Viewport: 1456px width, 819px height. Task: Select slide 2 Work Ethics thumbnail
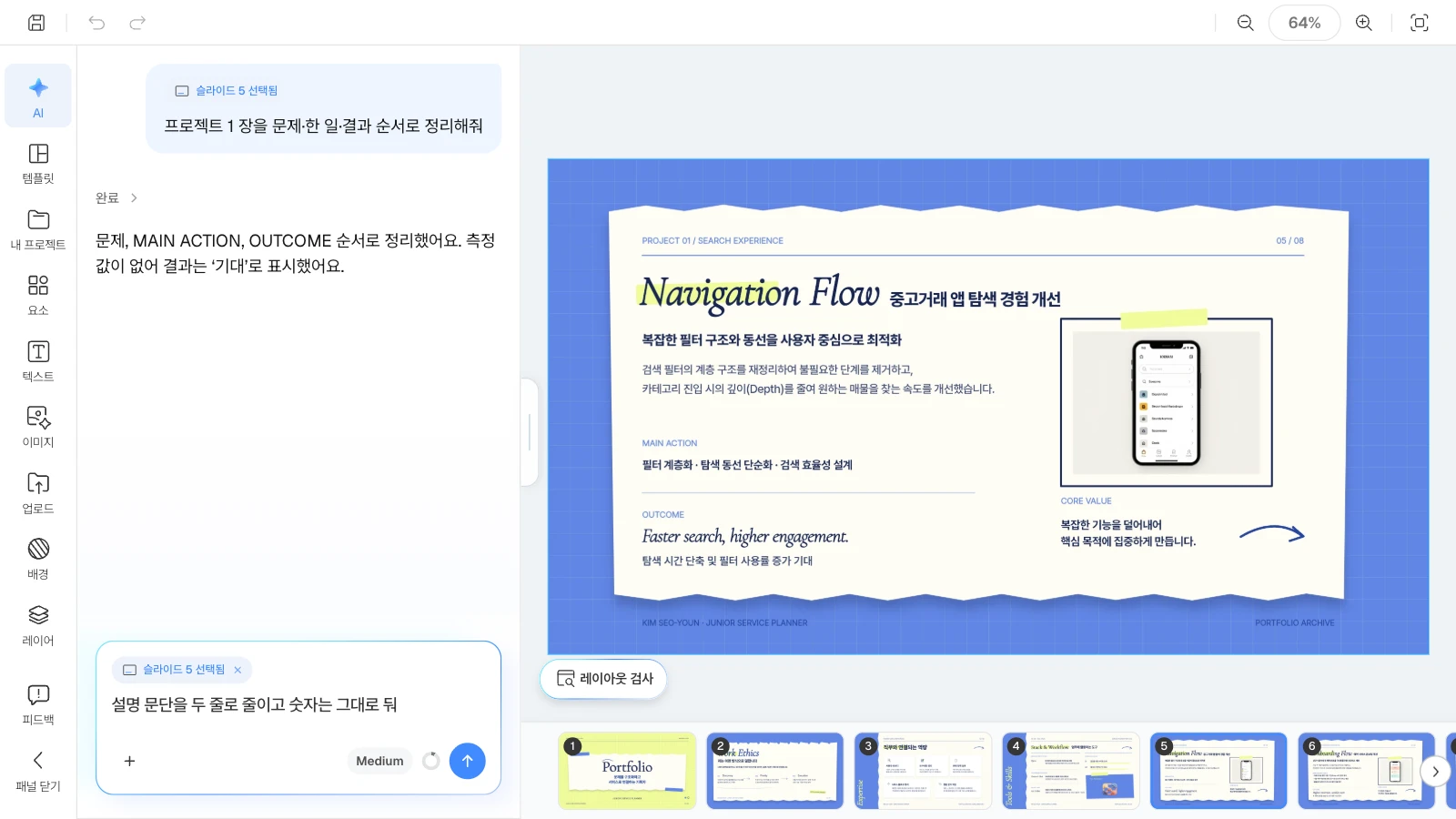(774, 771)
